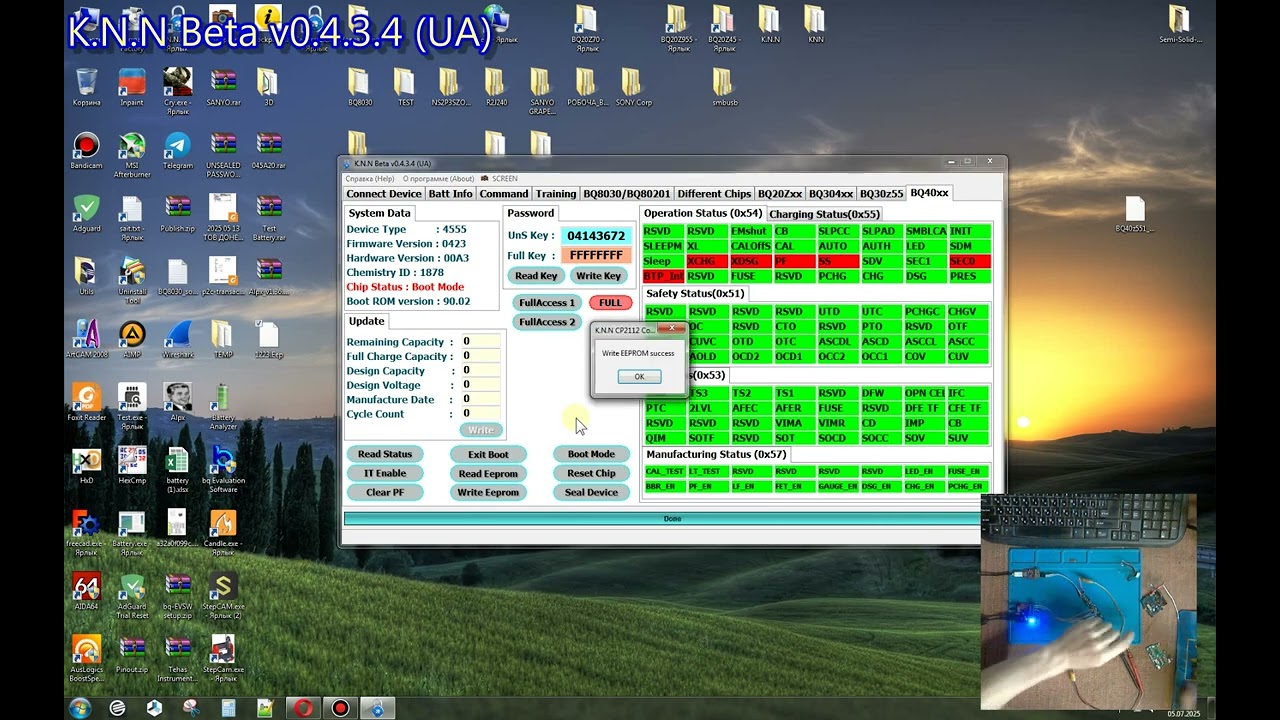The image size is (1280, 720).
Task: Select the HexCmp desktop icon
Action: click(x=132, y=466)
